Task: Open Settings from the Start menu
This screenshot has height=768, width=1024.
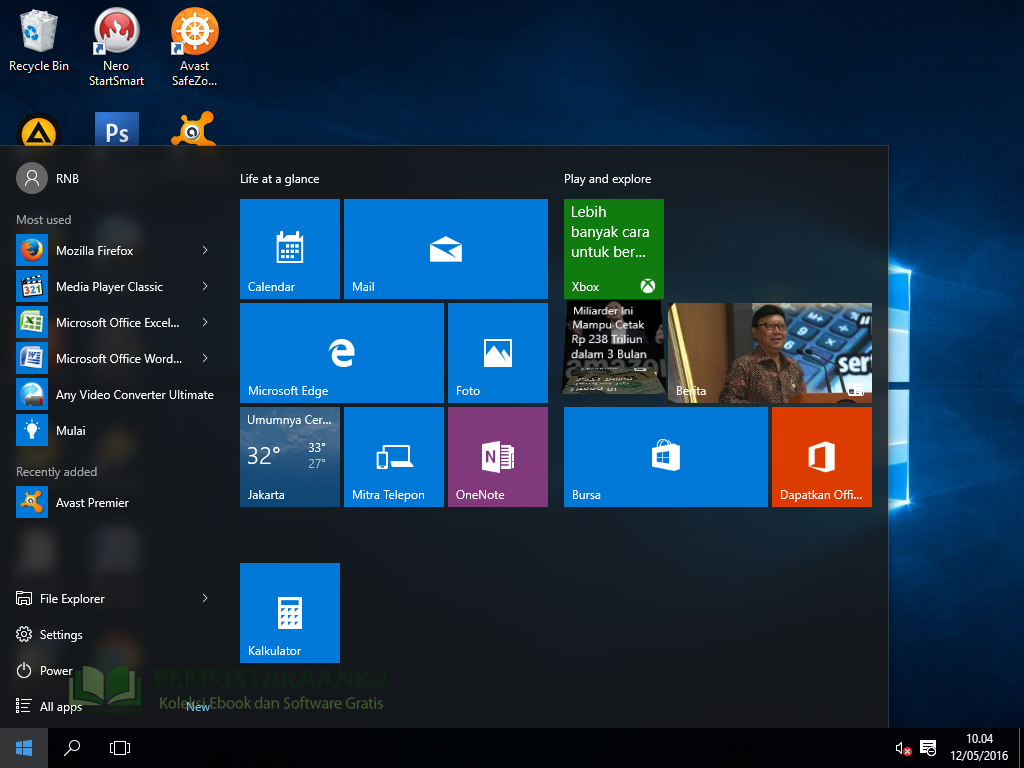Action: tap(60, 634)
